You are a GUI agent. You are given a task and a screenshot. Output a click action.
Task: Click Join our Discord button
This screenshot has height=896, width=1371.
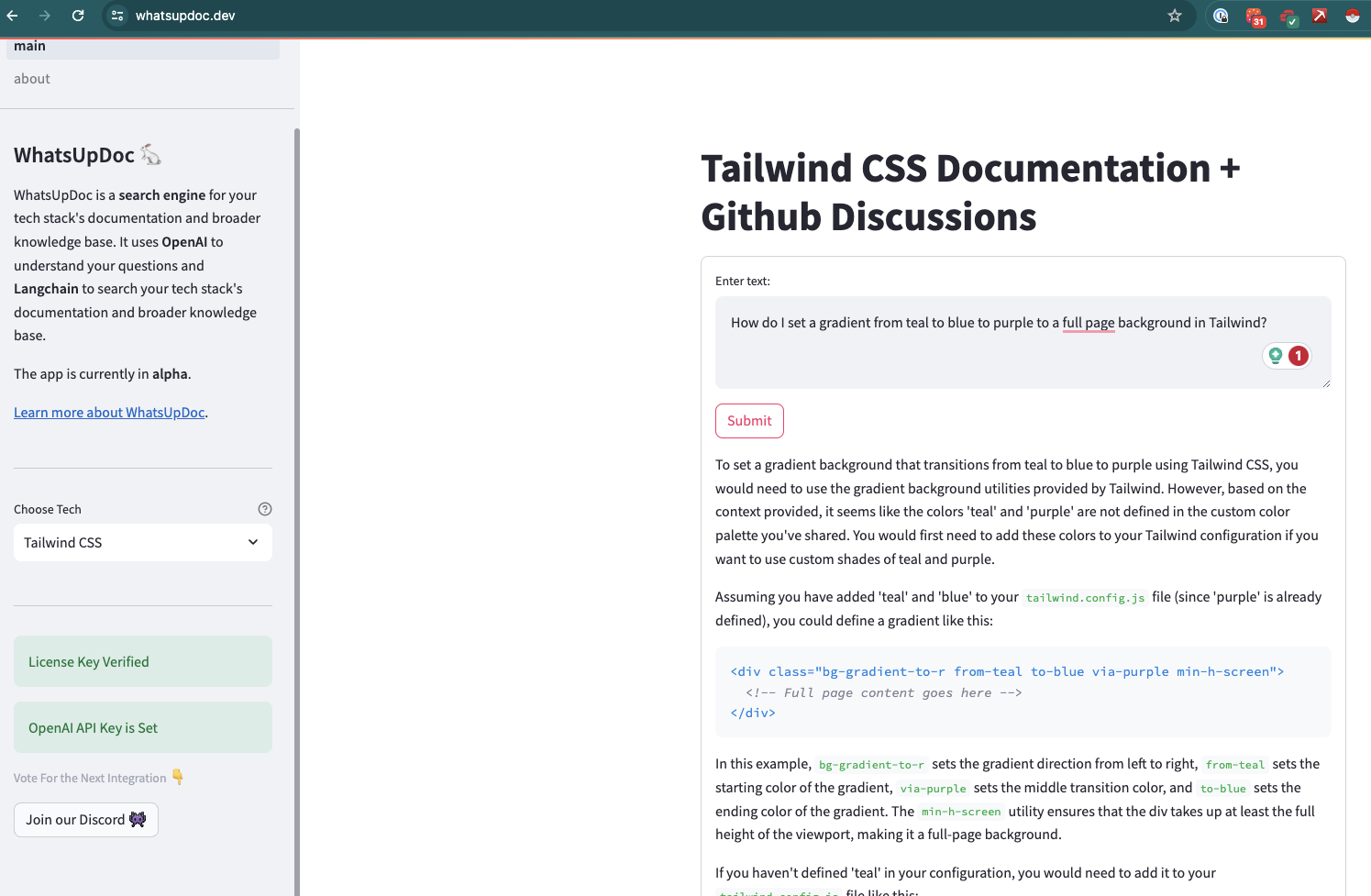86,820
